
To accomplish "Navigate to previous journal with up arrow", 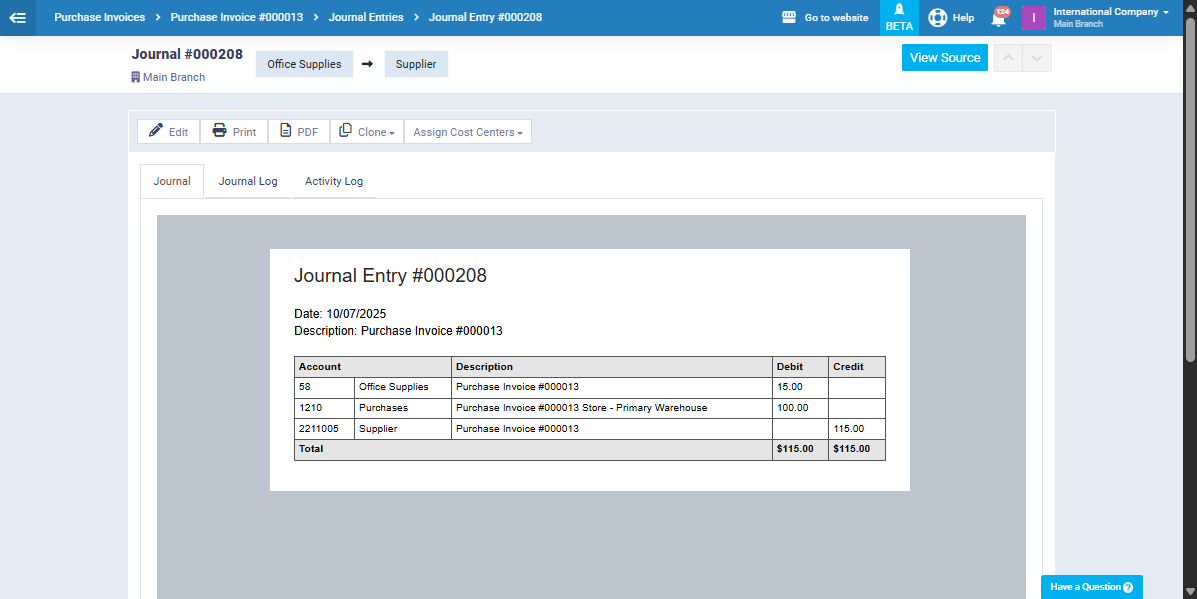I will (1008, 58).
